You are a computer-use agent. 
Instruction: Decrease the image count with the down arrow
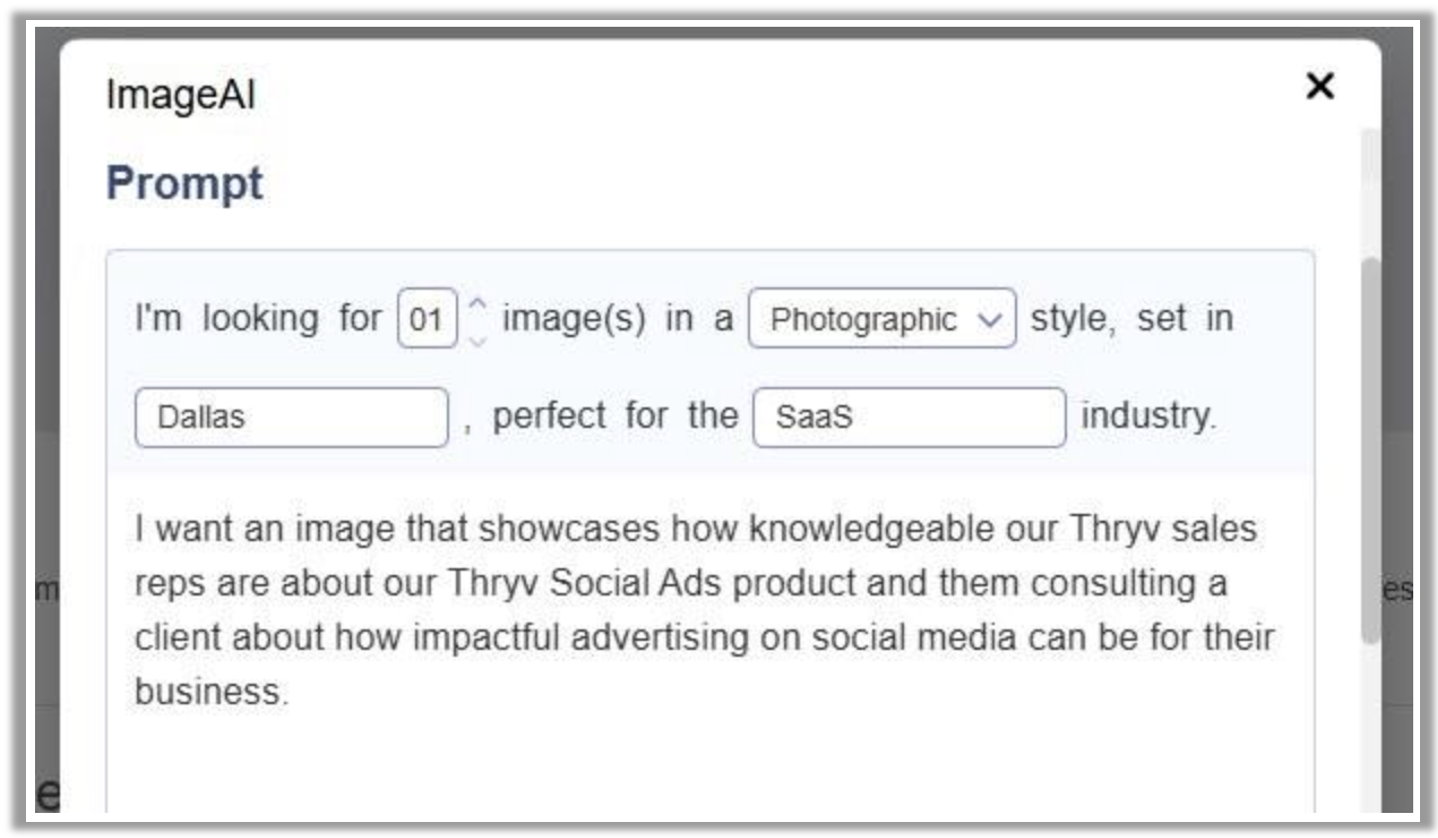coord(478,338)
